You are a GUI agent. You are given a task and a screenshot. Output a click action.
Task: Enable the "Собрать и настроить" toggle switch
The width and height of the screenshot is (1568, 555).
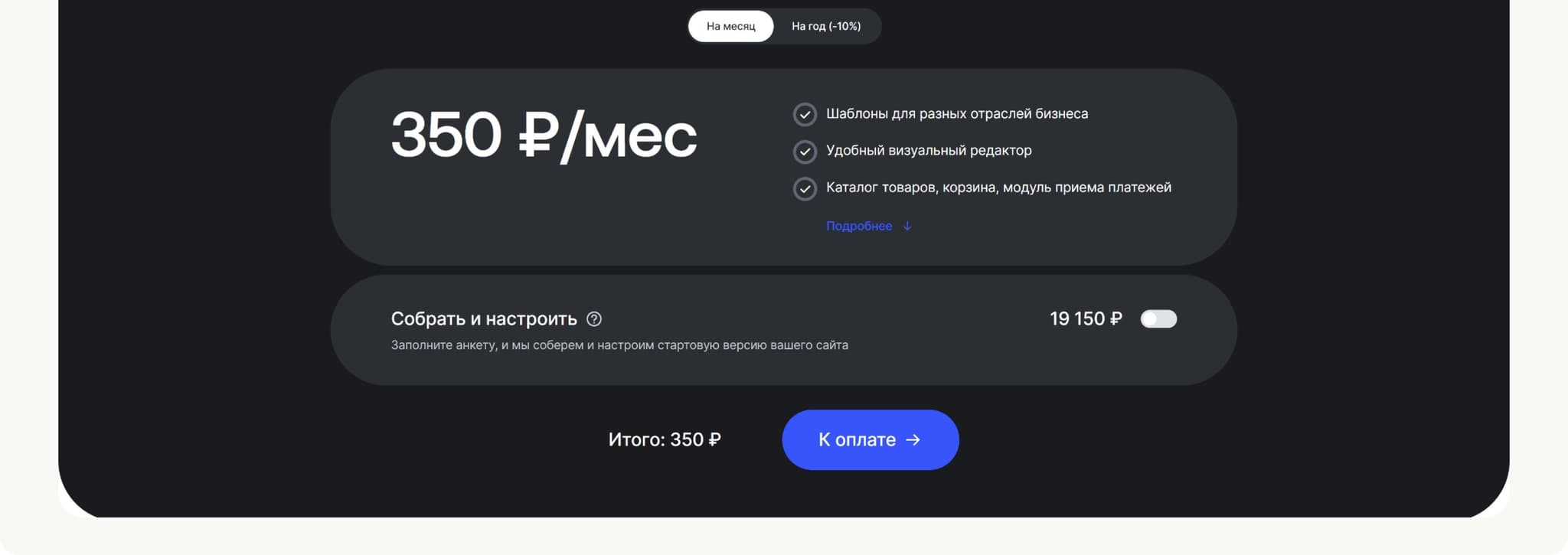pyautogui.click(x=1158, y=319)
